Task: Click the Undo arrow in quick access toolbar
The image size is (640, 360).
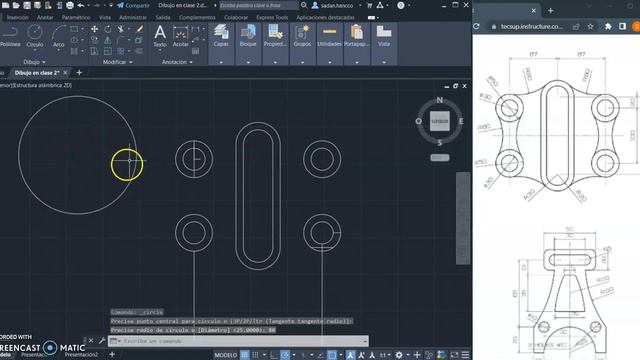Action: point(81,5)
